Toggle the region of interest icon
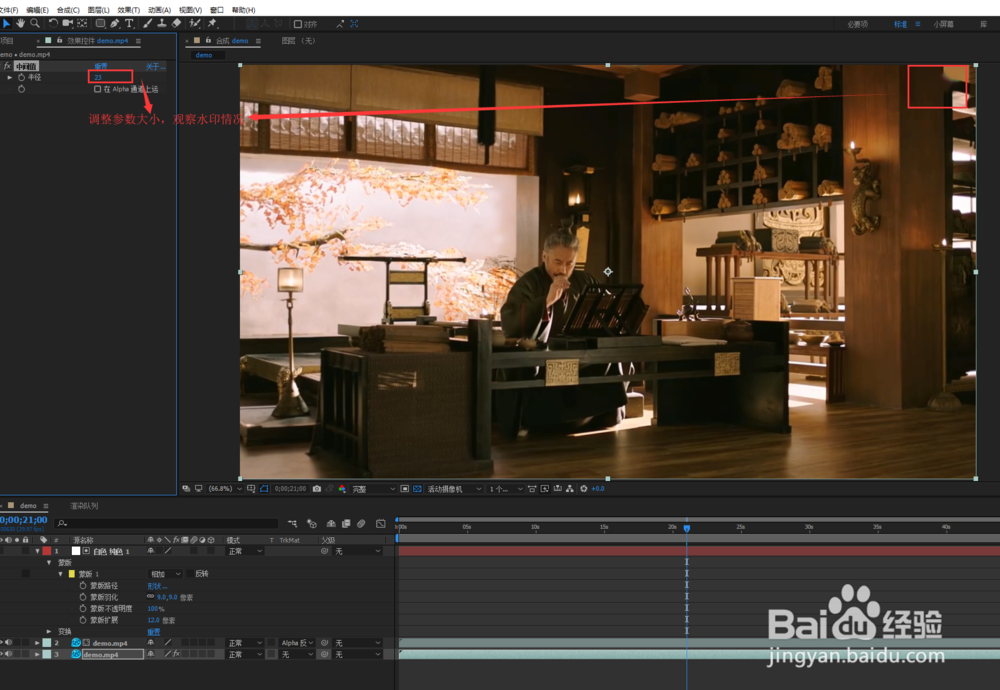The width and height of the screenshot is (1000, 690). [404, 488]
